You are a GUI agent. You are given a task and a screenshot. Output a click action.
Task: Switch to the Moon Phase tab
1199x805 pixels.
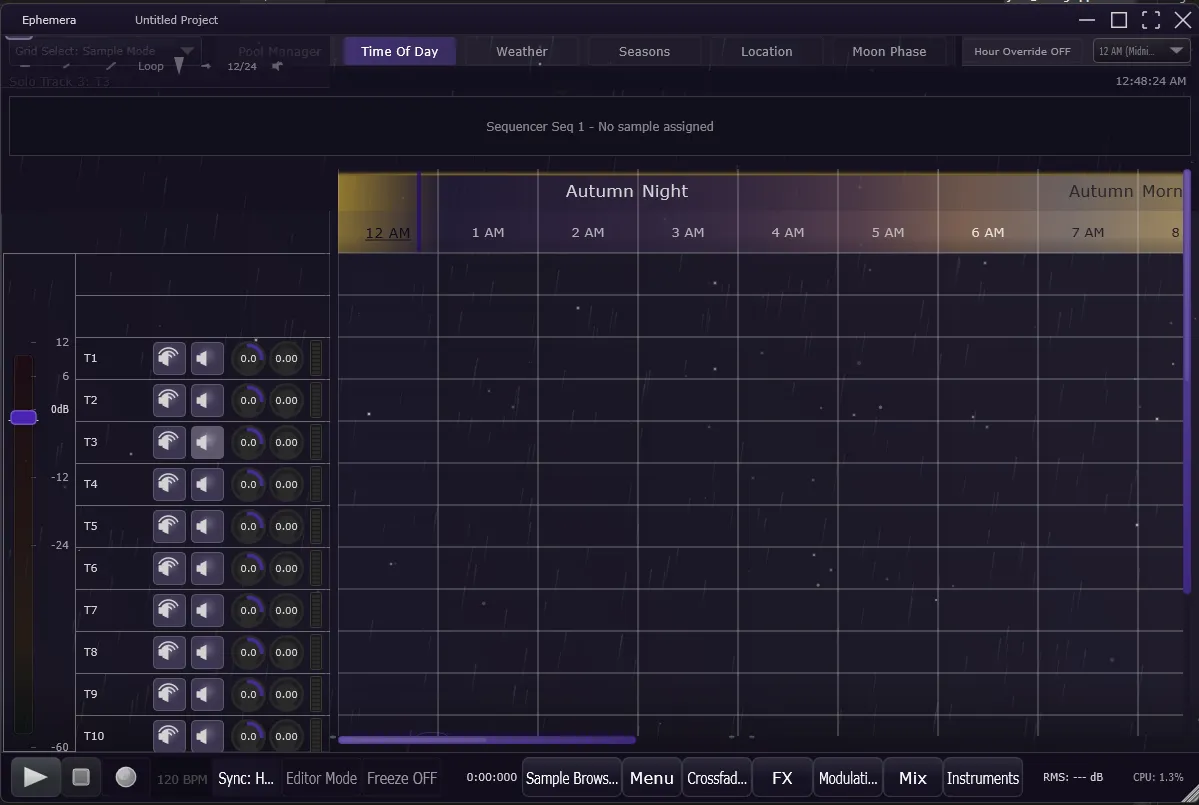tap(889, 51)
